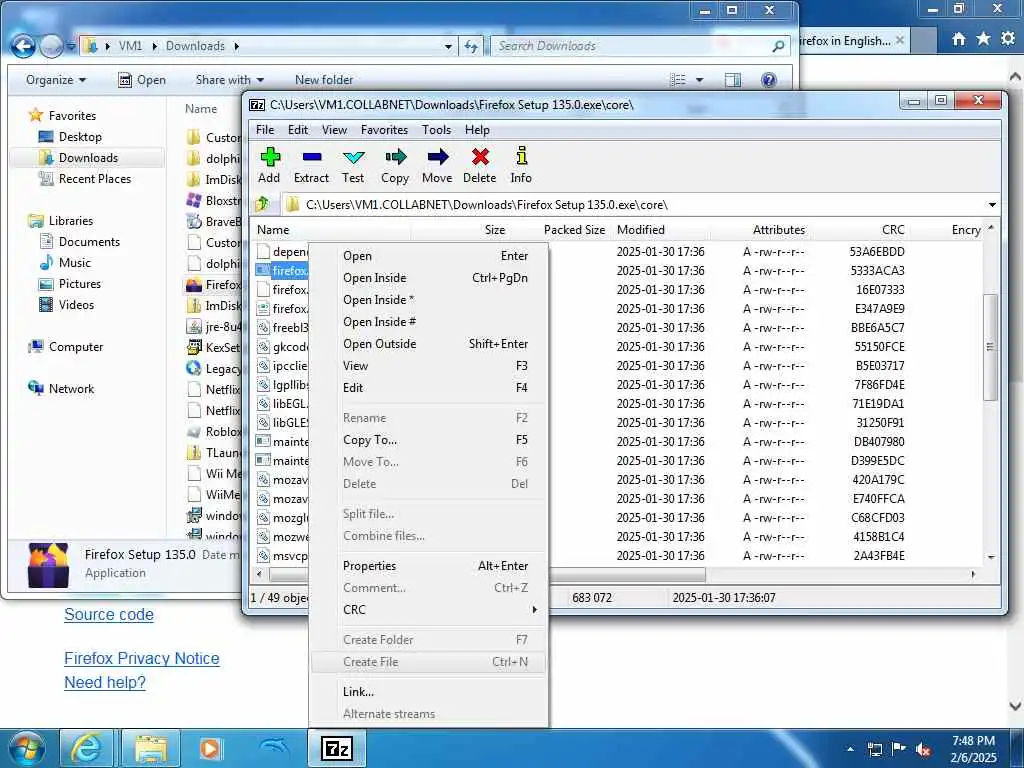1024x768 pixels.
Task: Click the Delete red X toolbar icon
Action: 480,157
